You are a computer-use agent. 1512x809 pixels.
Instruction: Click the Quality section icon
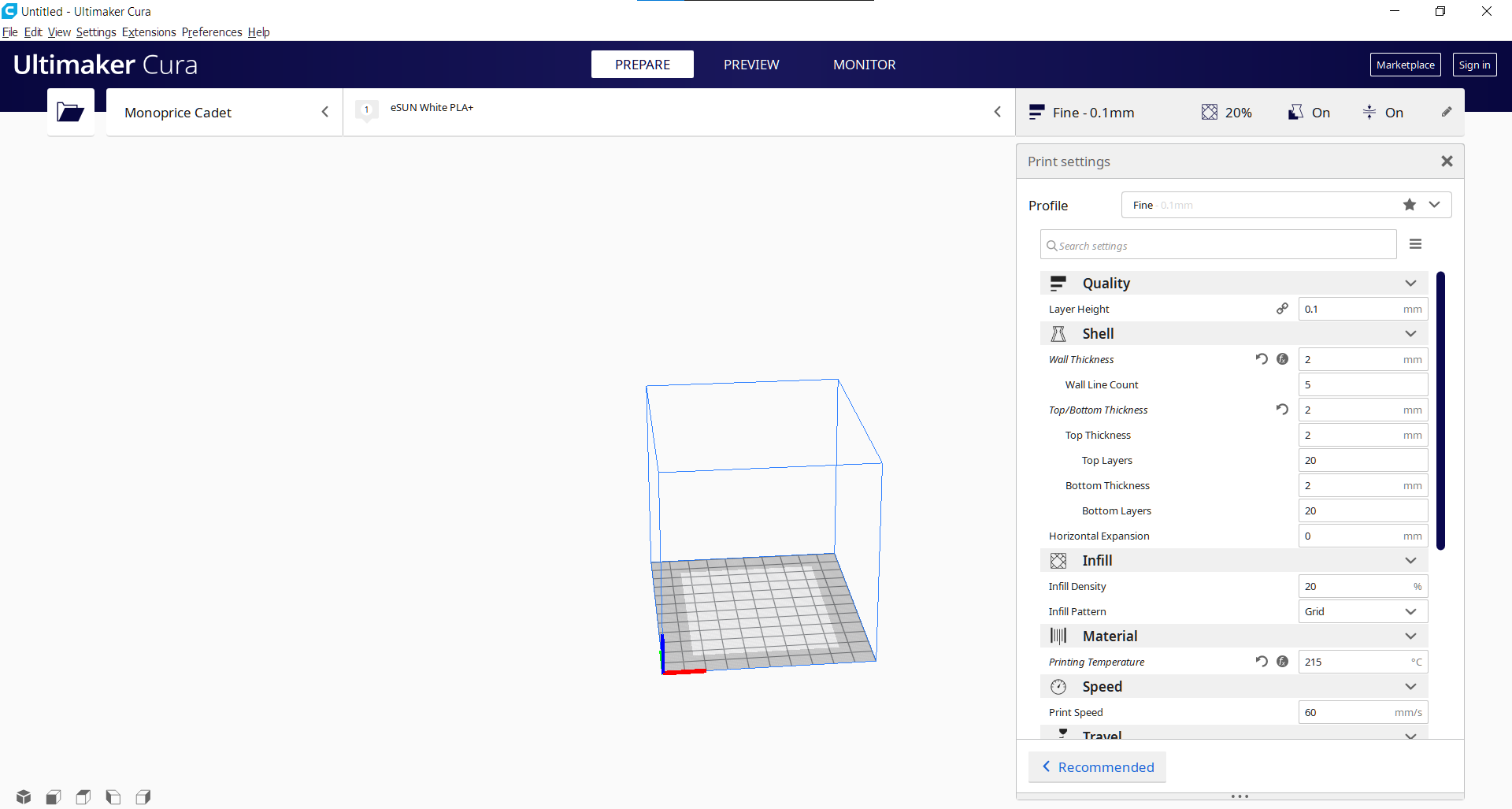tap(1058, 283)
